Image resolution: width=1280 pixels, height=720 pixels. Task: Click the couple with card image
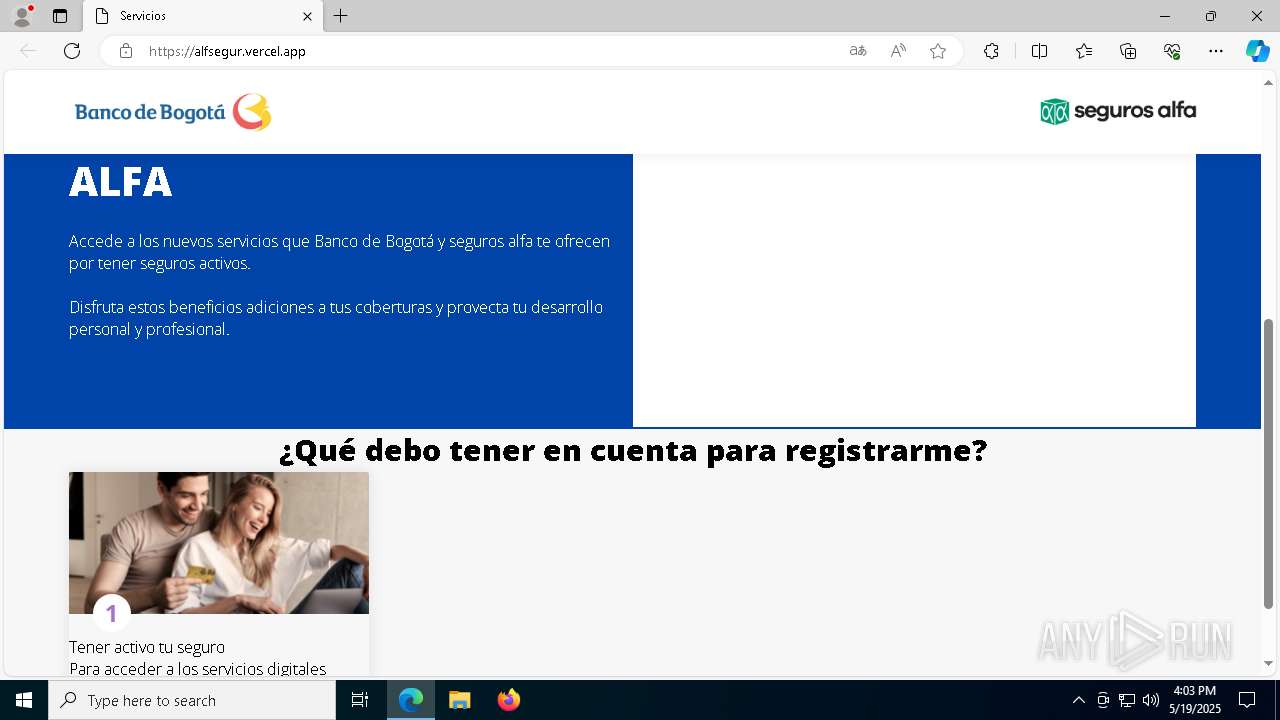(219, 543)
